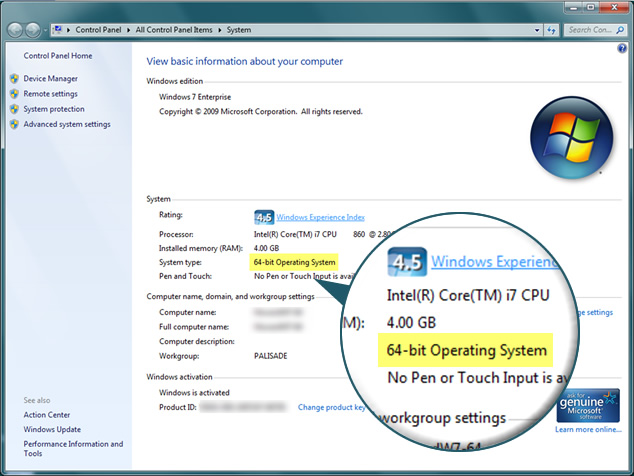Click highlighted 64-bit Operating System text
This screenshot has height=476, width=634.
[x=294, y=262]
